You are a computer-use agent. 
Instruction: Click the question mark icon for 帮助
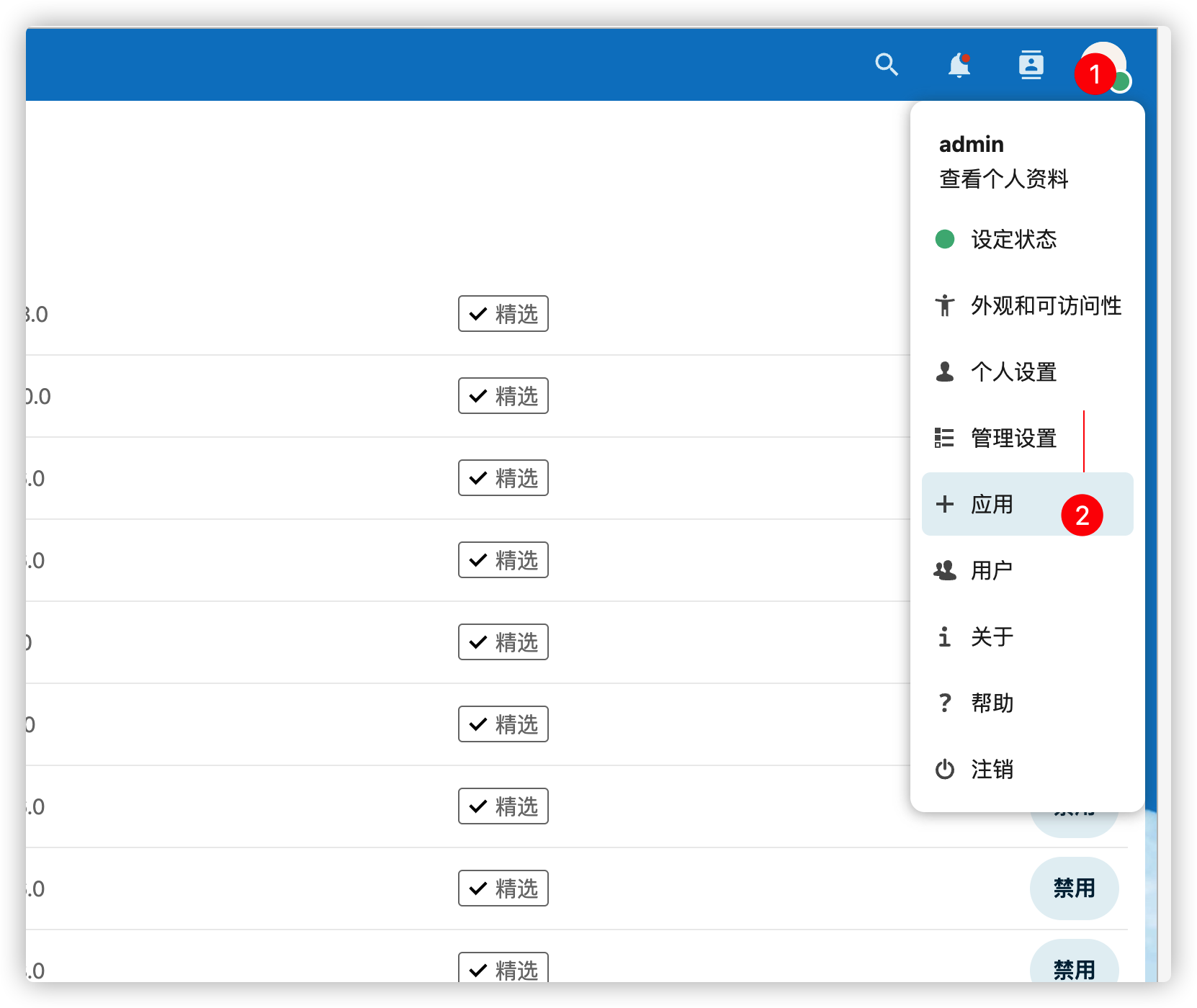coord(944,703)
